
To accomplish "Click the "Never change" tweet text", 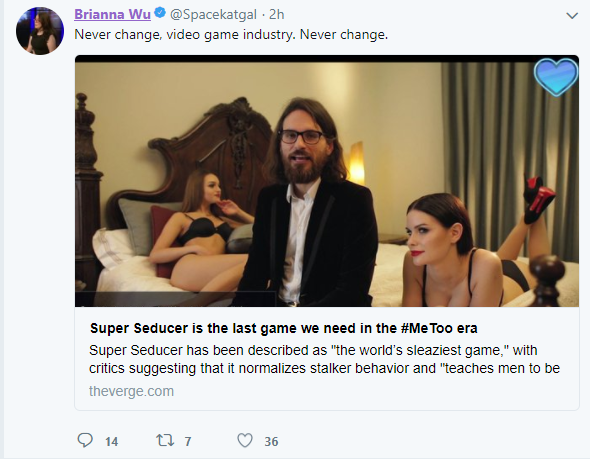I will [x=231, y=35].
